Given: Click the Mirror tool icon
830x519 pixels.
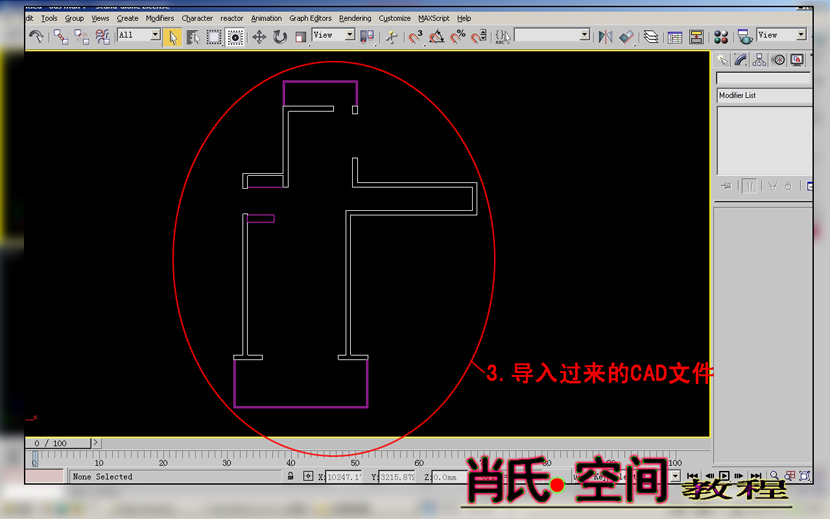Looking at the screenshot, I should (605, 37).
